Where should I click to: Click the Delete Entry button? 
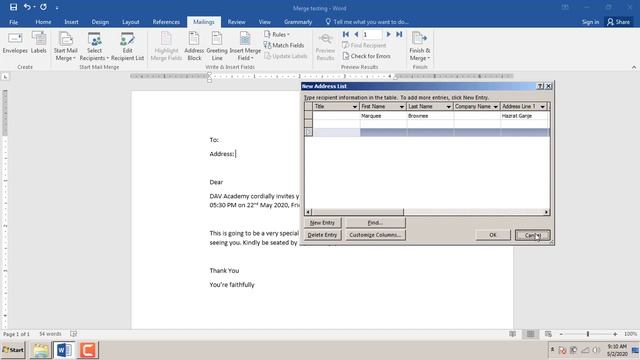(x=322, y=235)
